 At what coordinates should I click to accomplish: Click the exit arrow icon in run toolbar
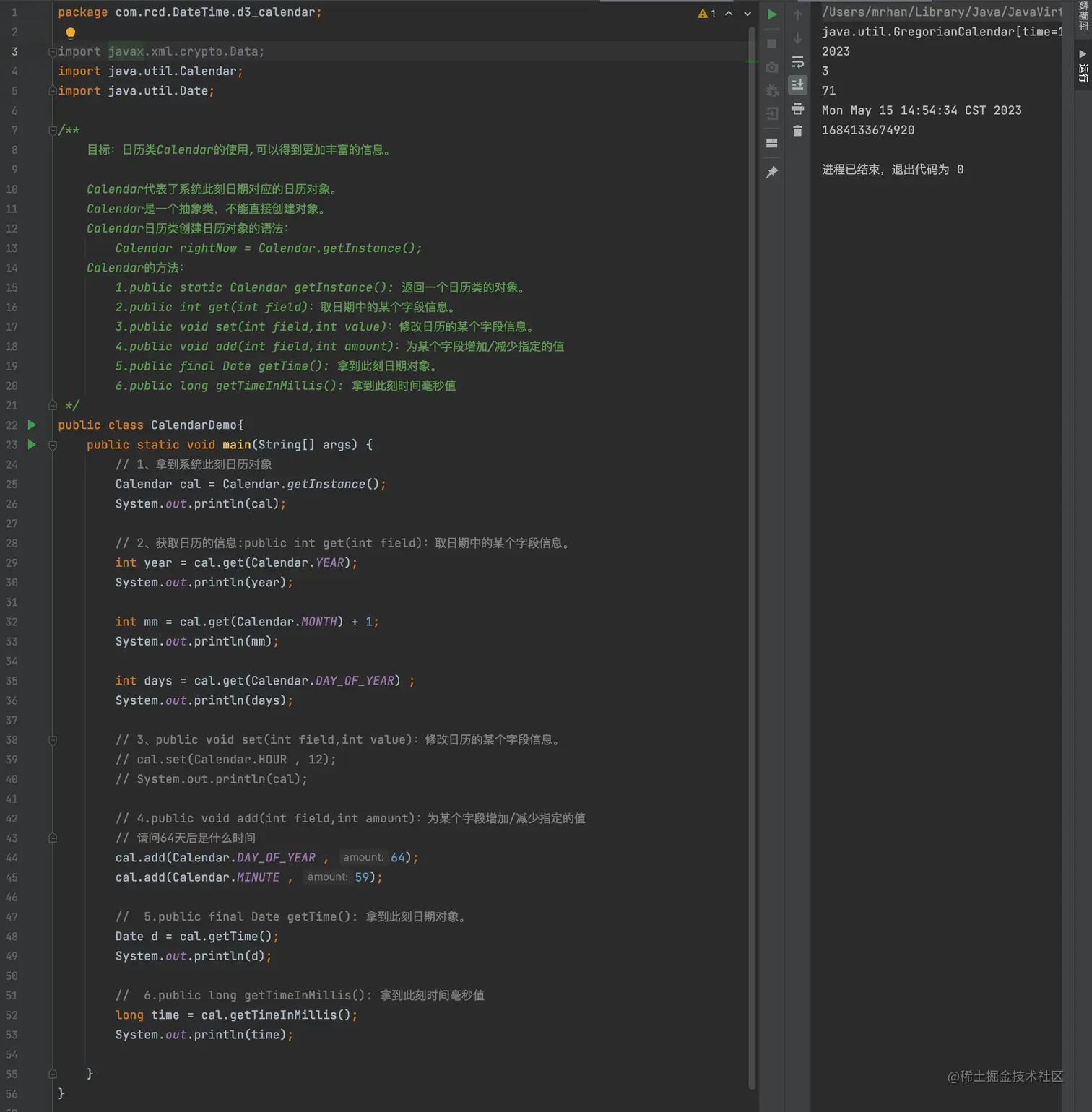(772, 114)
